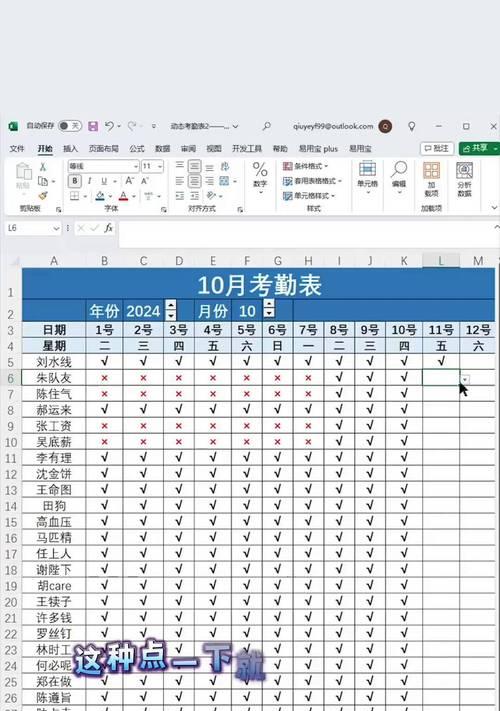Click the Save disk icon
This screenshot has width=500, height=711.
[93, 126]
